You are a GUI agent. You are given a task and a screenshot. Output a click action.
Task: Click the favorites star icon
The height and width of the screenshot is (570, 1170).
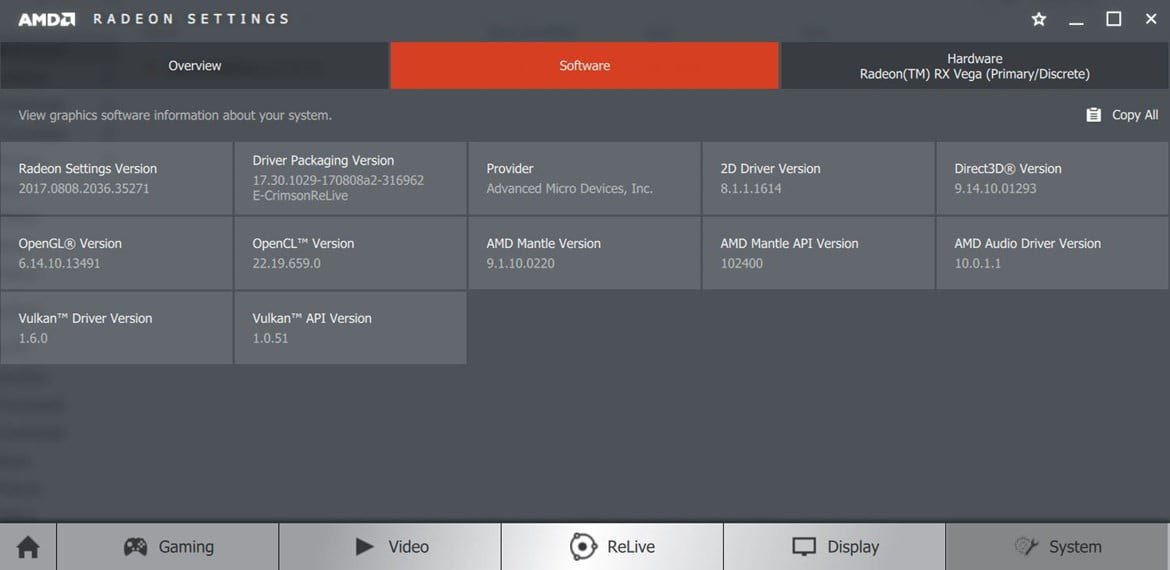coord(1039,19)
